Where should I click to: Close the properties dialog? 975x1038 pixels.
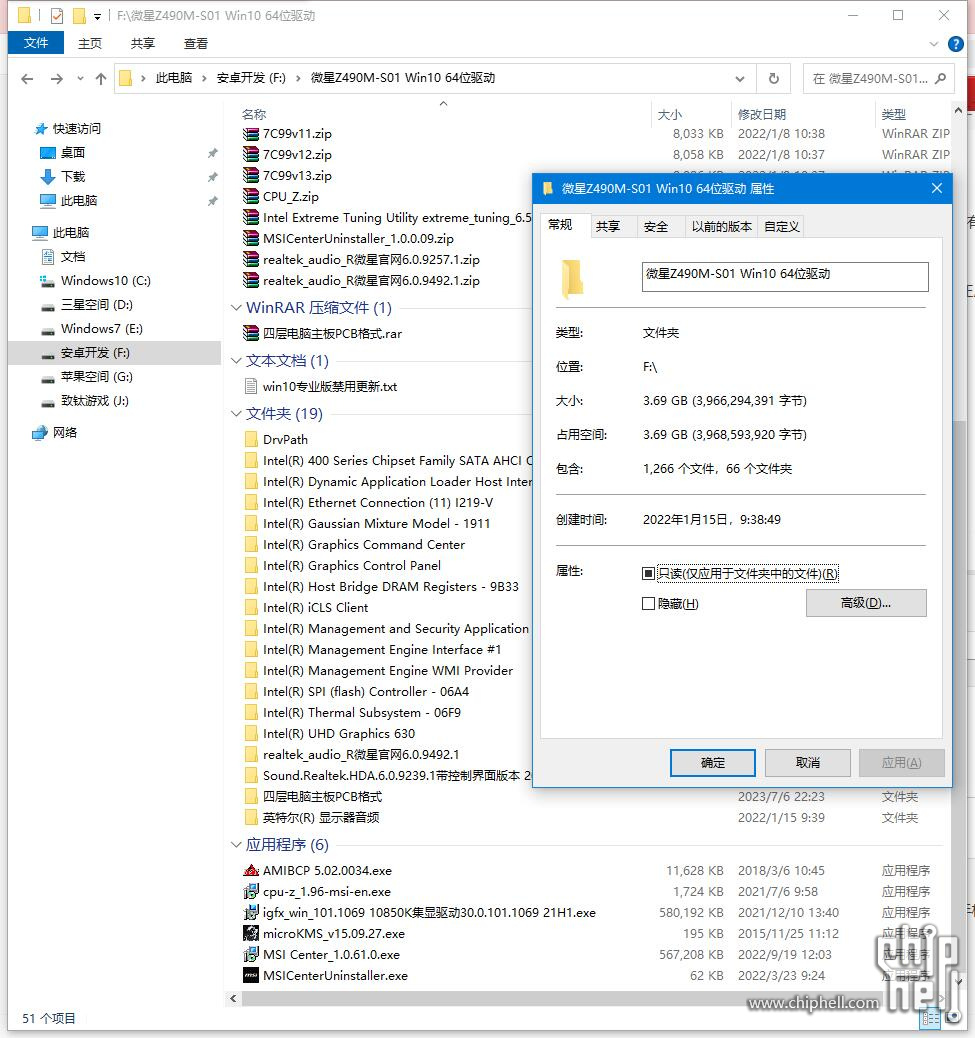937,189
